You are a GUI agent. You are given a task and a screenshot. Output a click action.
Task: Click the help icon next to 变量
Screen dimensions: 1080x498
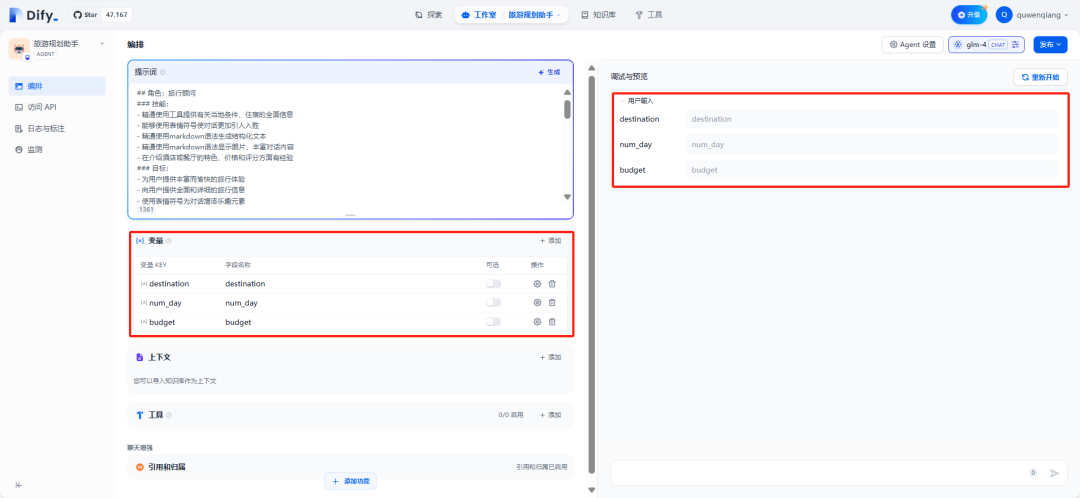(x=169, y=241)
